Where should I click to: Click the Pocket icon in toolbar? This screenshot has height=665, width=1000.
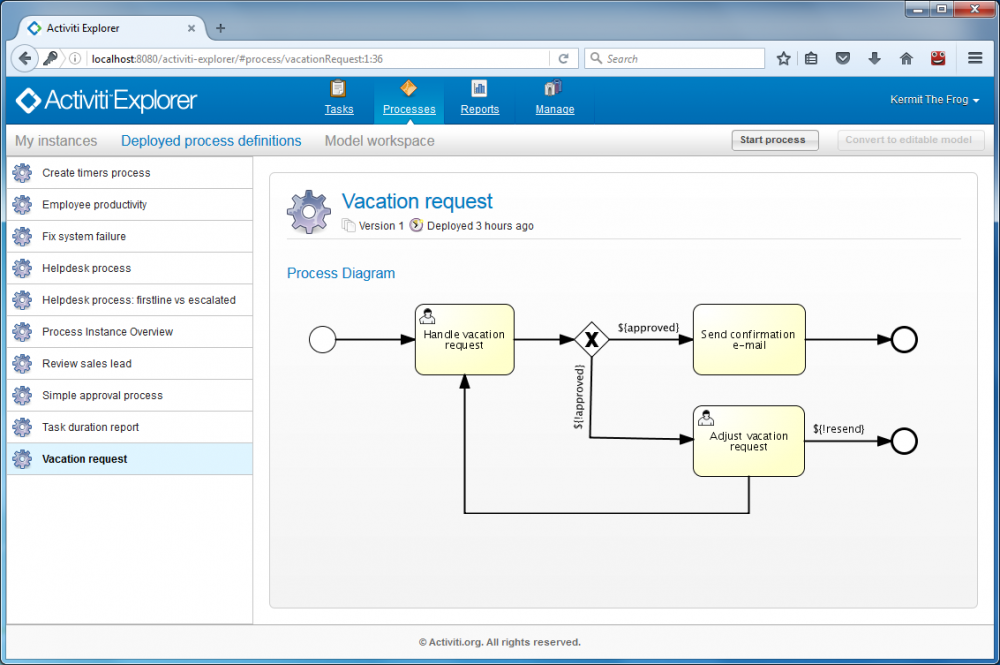(x=842, y=59)
